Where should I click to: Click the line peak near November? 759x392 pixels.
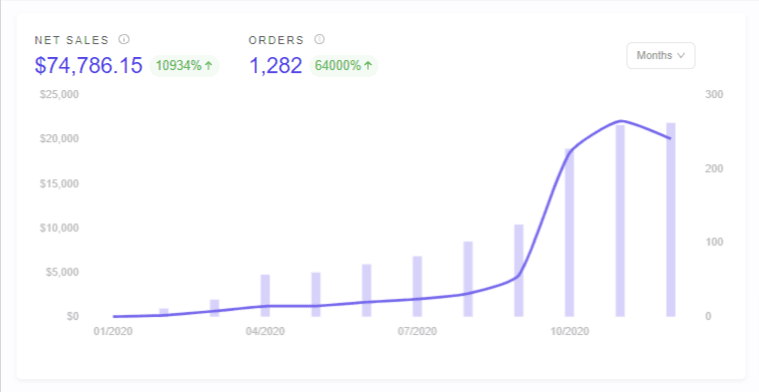click(x=621, y=121)
